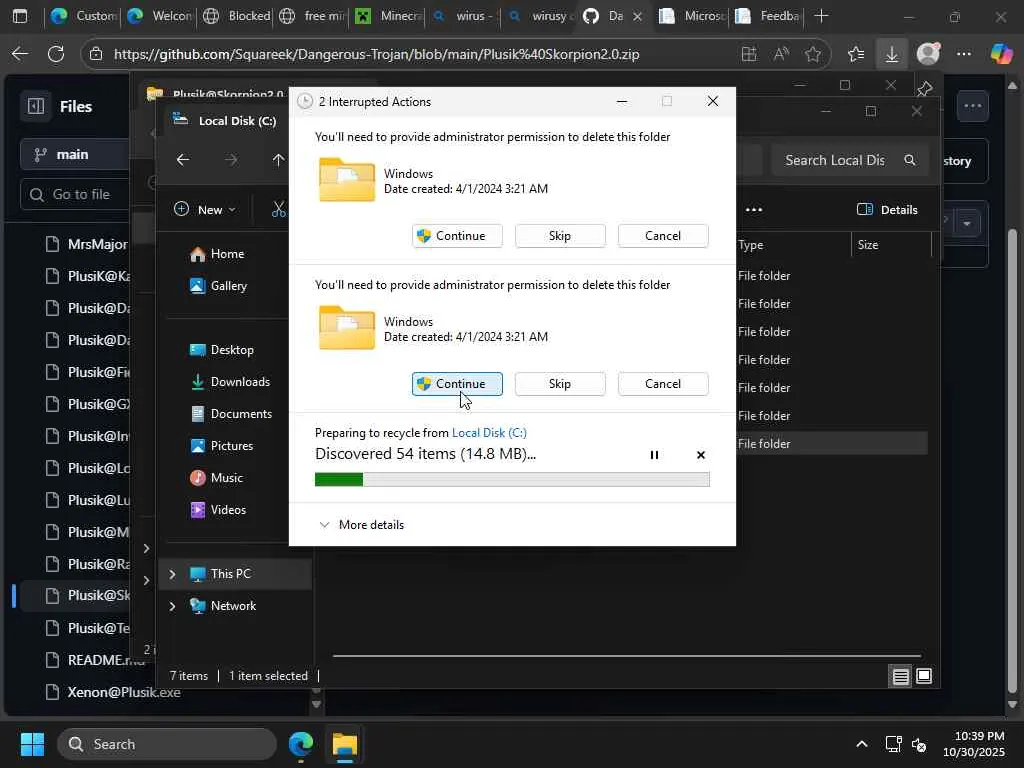Click the taskbar Search box
Image resolution: width=1024 pixels, height=768 pixels.
coord(167,744)
